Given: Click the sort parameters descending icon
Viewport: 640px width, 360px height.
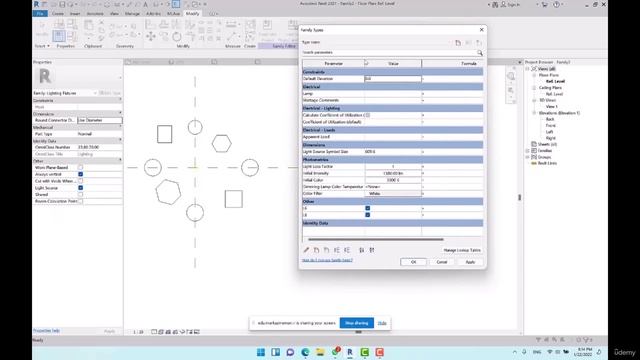Looking at the screenshot, I should pos(372,250).
